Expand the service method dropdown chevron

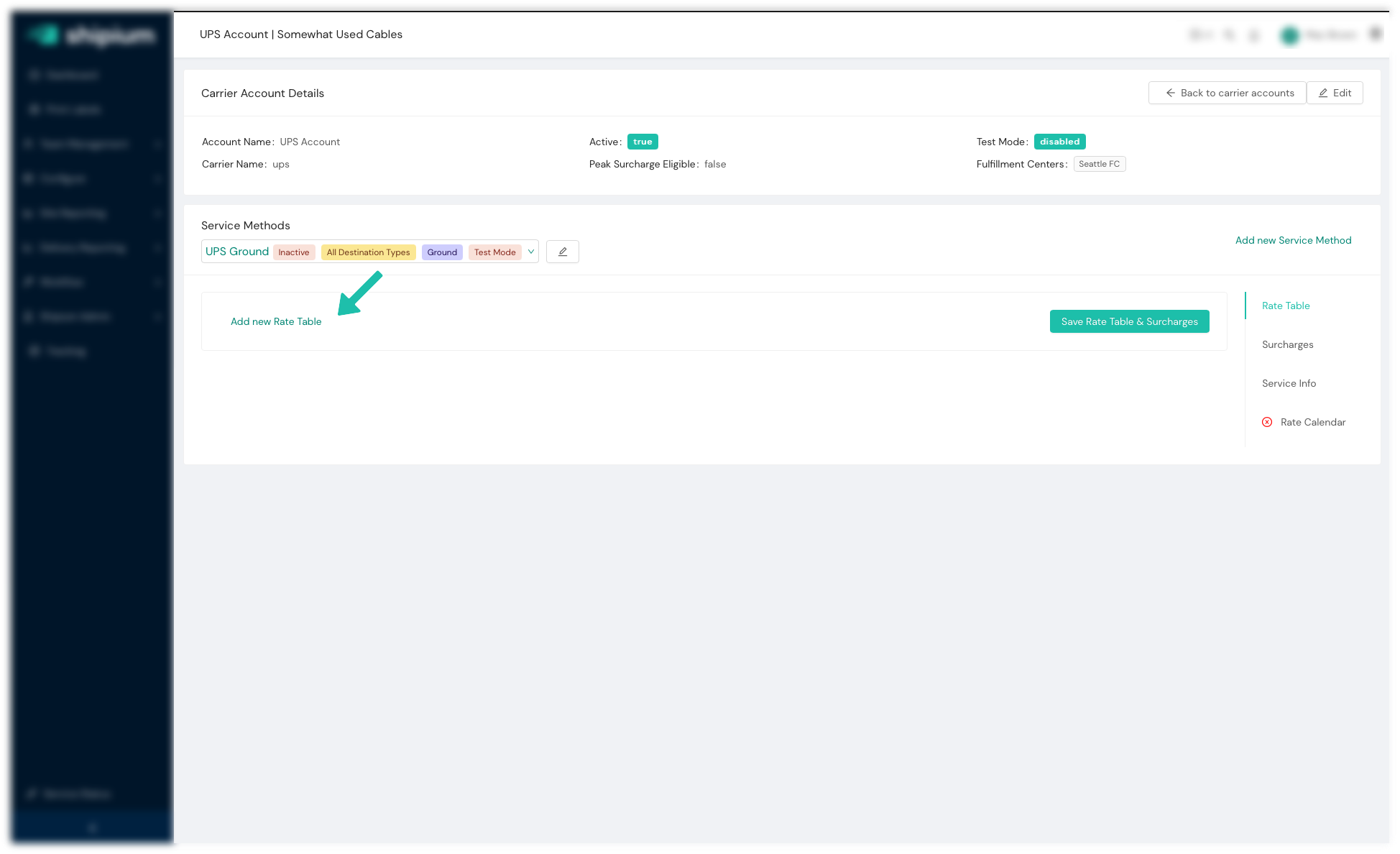(531, 252)
